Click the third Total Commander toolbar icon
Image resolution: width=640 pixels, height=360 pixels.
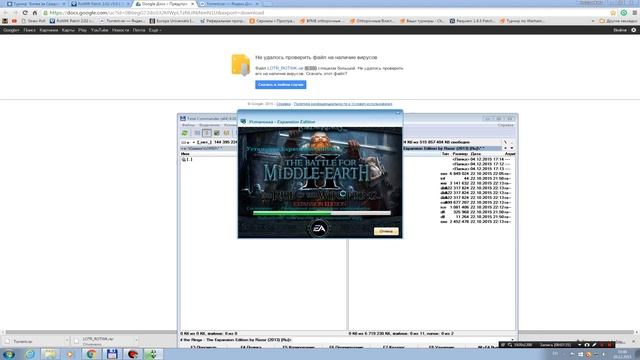pyautogui.click(x=207, y=133)
